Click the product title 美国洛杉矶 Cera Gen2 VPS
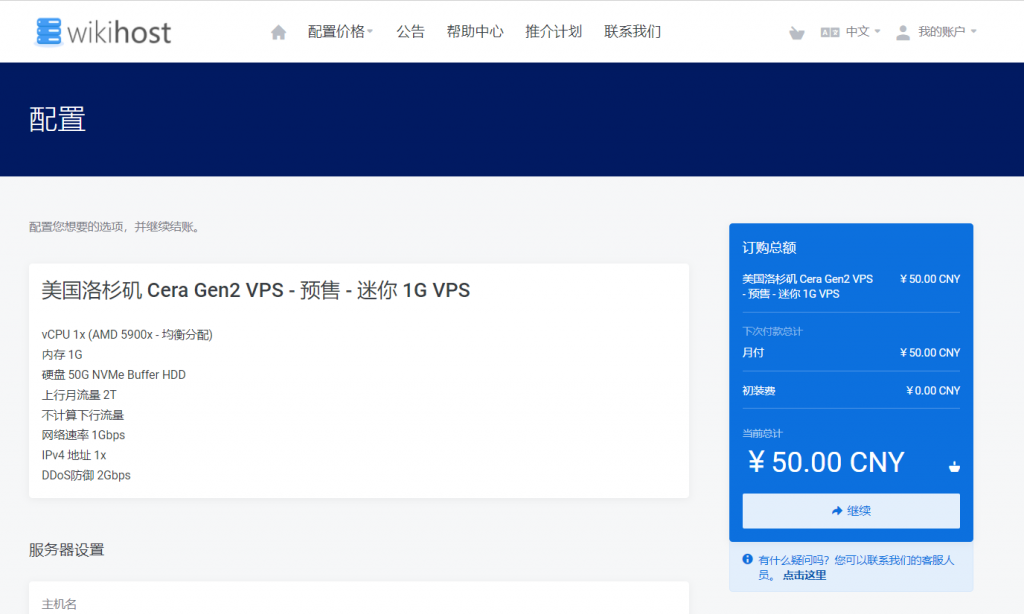 coord(255,290)
